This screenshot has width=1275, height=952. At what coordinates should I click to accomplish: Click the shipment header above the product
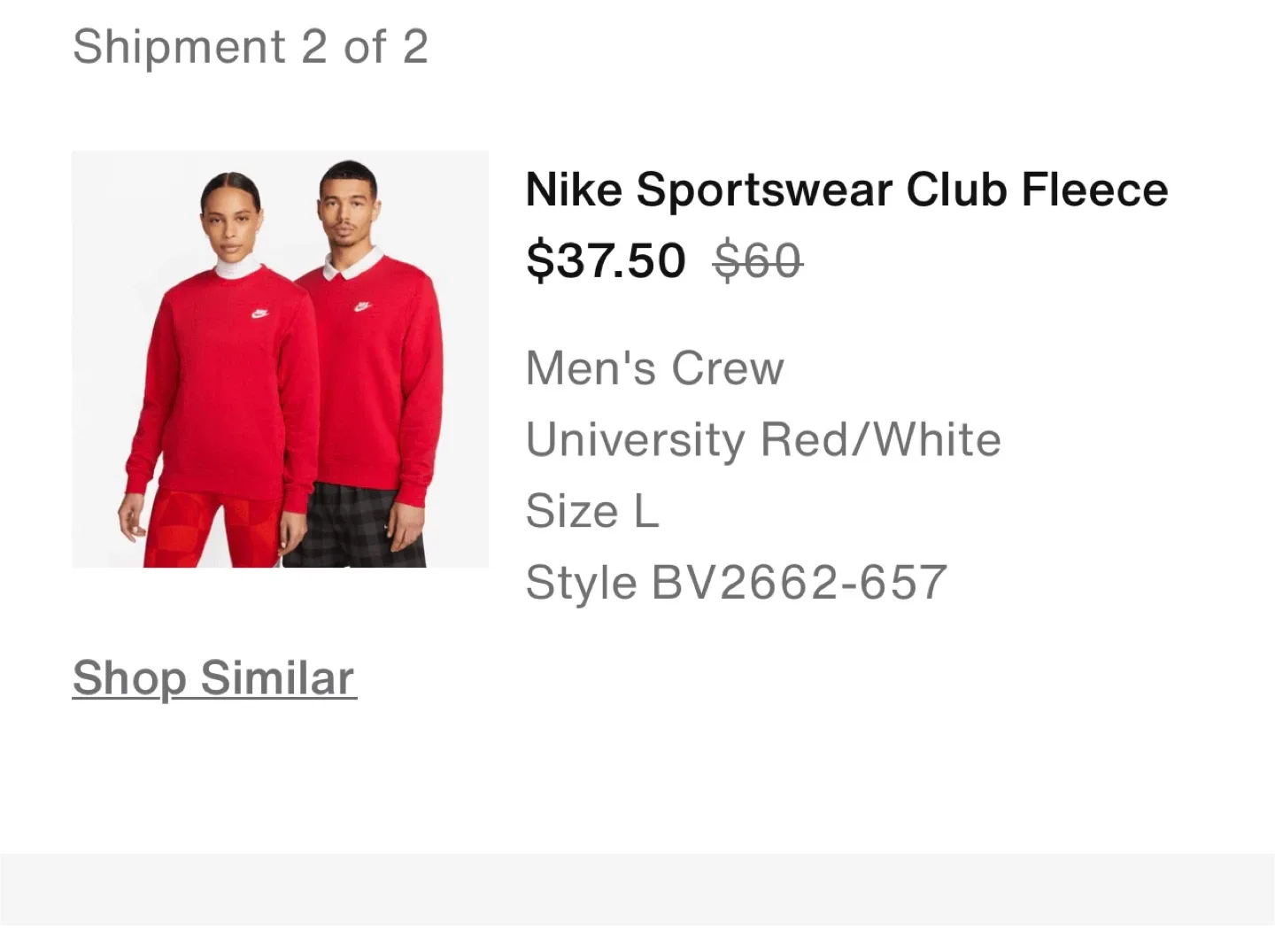point(251,46)
